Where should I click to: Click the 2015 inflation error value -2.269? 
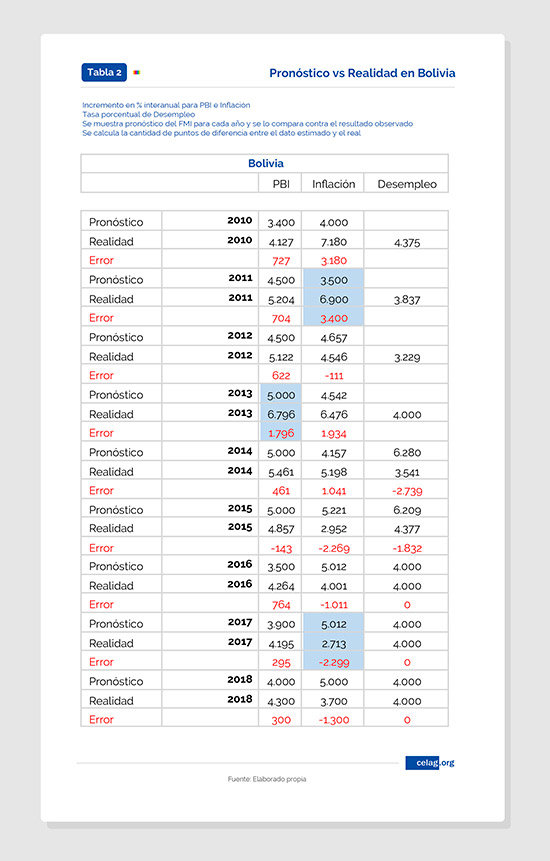coord(334,548)
